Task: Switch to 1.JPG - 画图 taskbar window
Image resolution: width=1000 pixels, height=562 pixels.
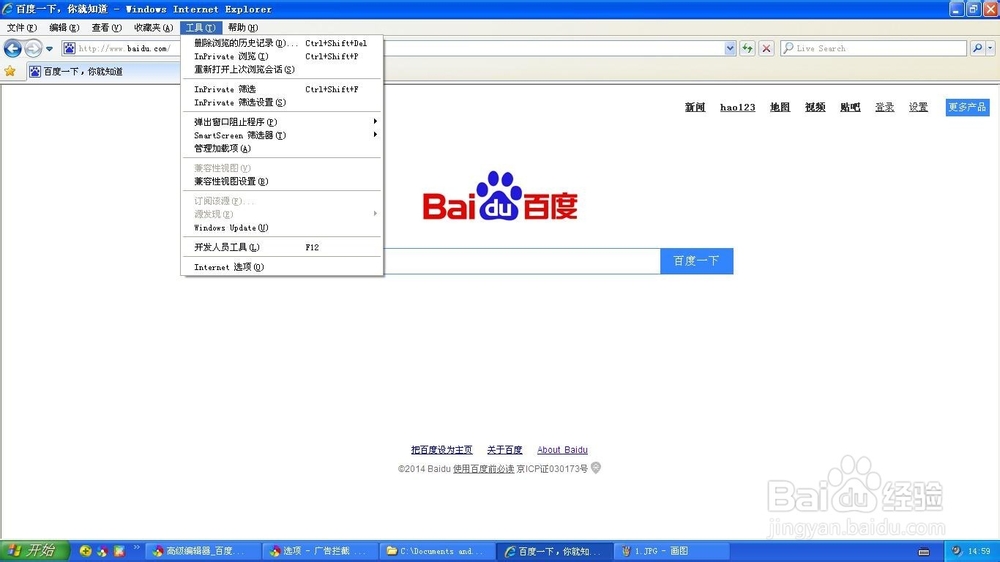Action: tap(672, 551)
